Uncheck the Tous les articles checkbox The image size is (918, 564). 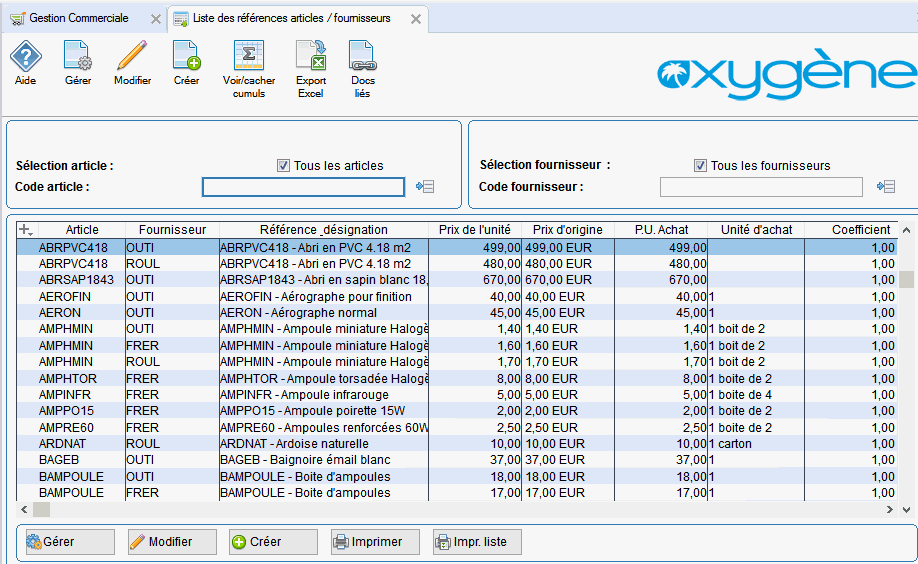click(283, 166)
